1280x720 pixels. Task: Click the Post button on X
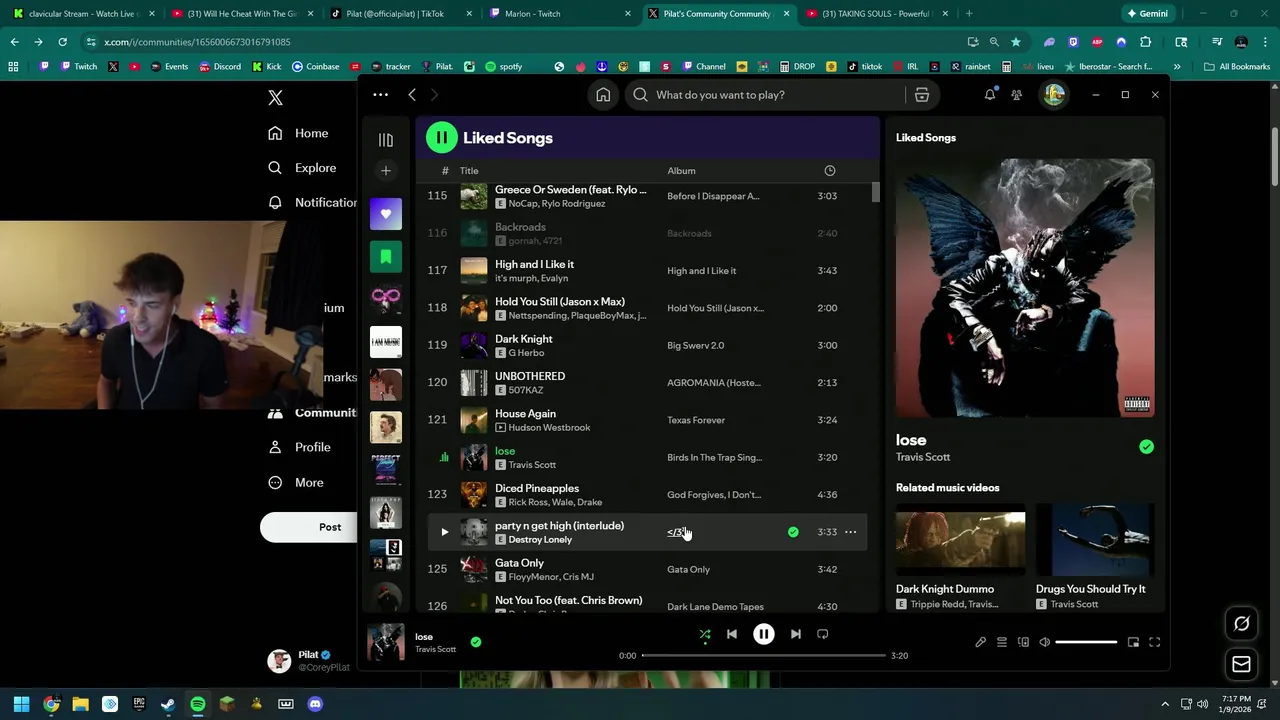click(x=310, y=527)
